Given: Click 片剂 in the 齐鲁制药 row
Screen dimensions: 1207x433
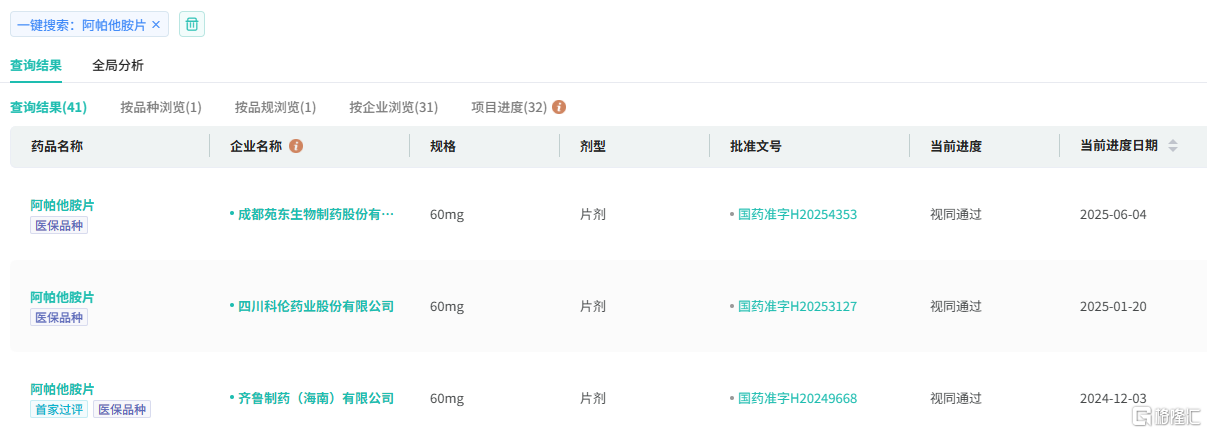Looking at the screenshot, I should (x=593, y=398).
